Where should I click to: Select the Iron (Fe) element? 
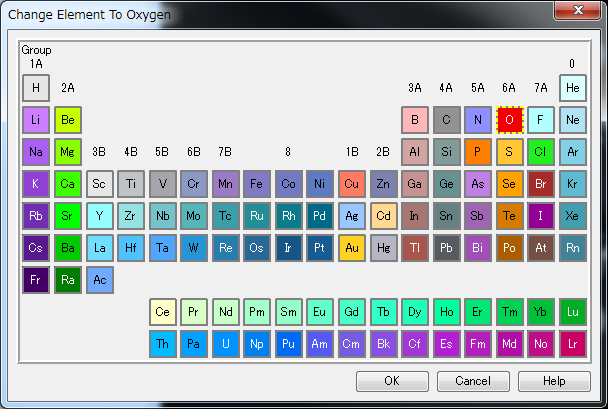tap(257, 184)
